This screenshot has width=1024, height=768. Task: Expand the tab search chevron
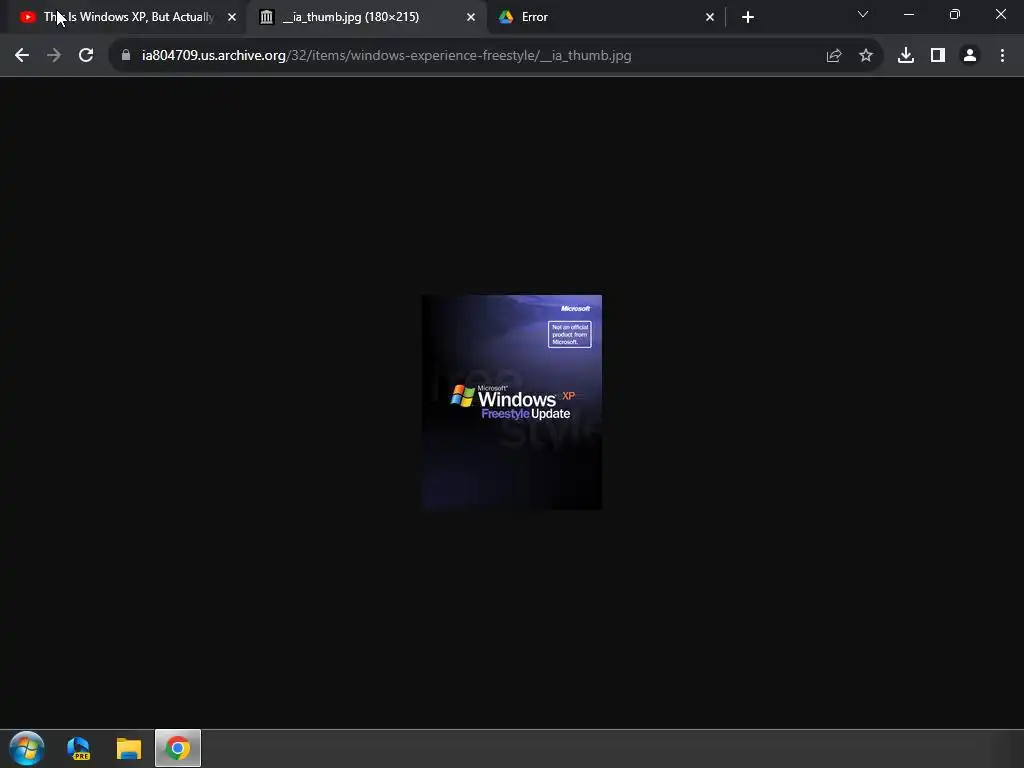pyautogui.click(x=863, y=14)
